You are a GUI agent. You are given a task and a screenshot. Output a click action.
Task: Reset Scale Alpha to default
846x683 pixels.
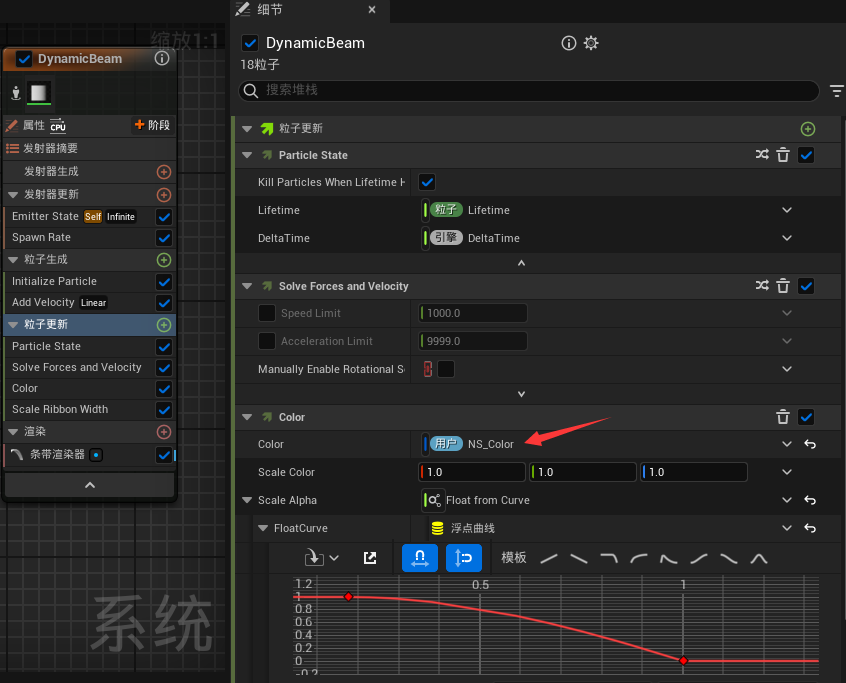point(810,500)
